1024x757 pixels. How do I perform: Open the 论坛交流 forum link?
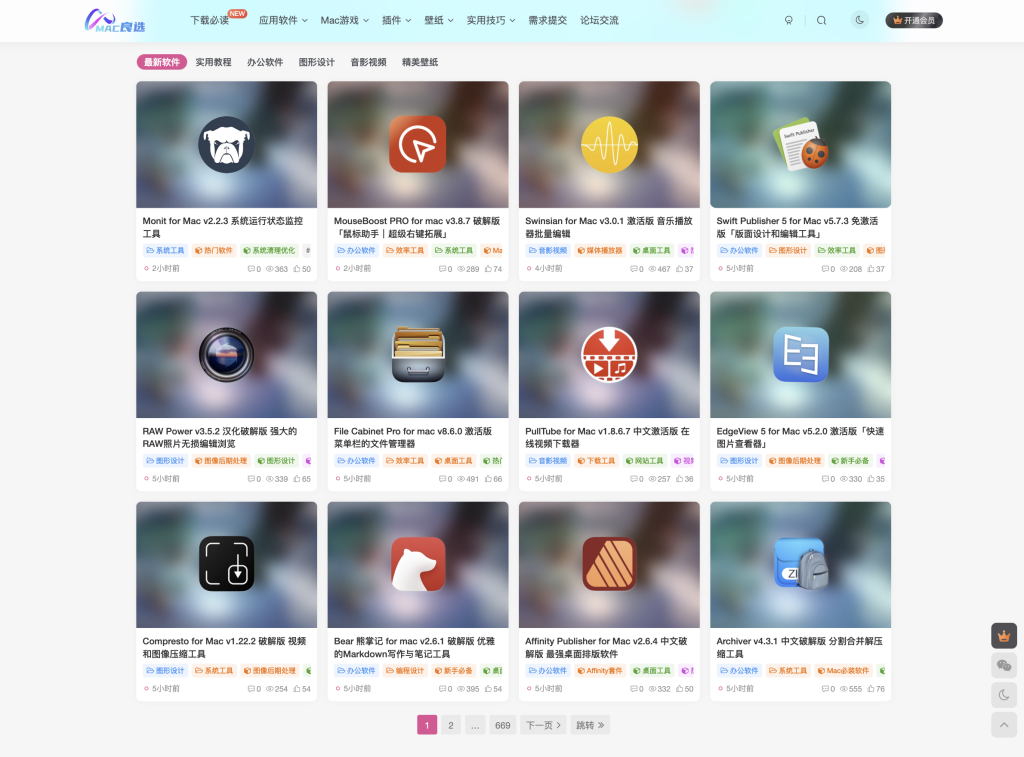pos(599,20)
